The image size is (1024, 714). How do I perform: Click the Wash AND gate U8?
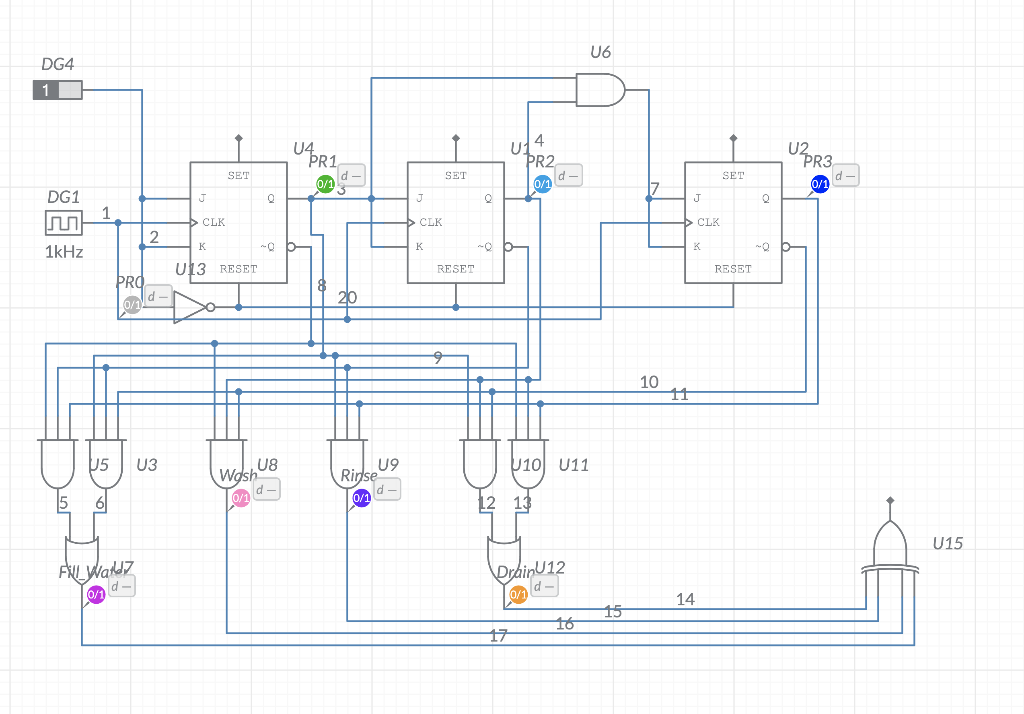tap(228, 460)
